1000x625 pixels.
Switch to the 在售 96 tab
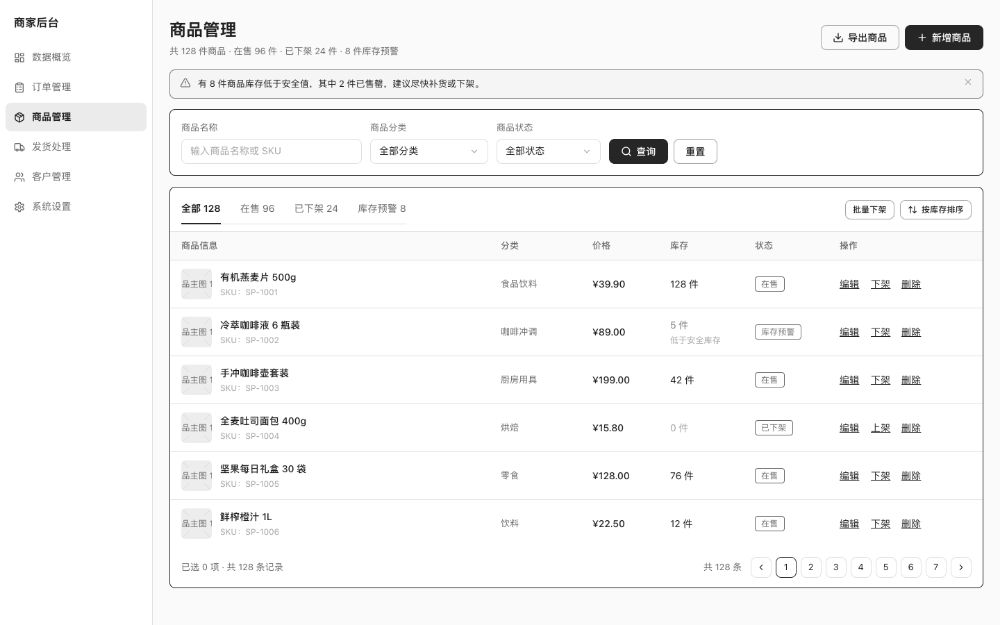click(x=257, y=209)
